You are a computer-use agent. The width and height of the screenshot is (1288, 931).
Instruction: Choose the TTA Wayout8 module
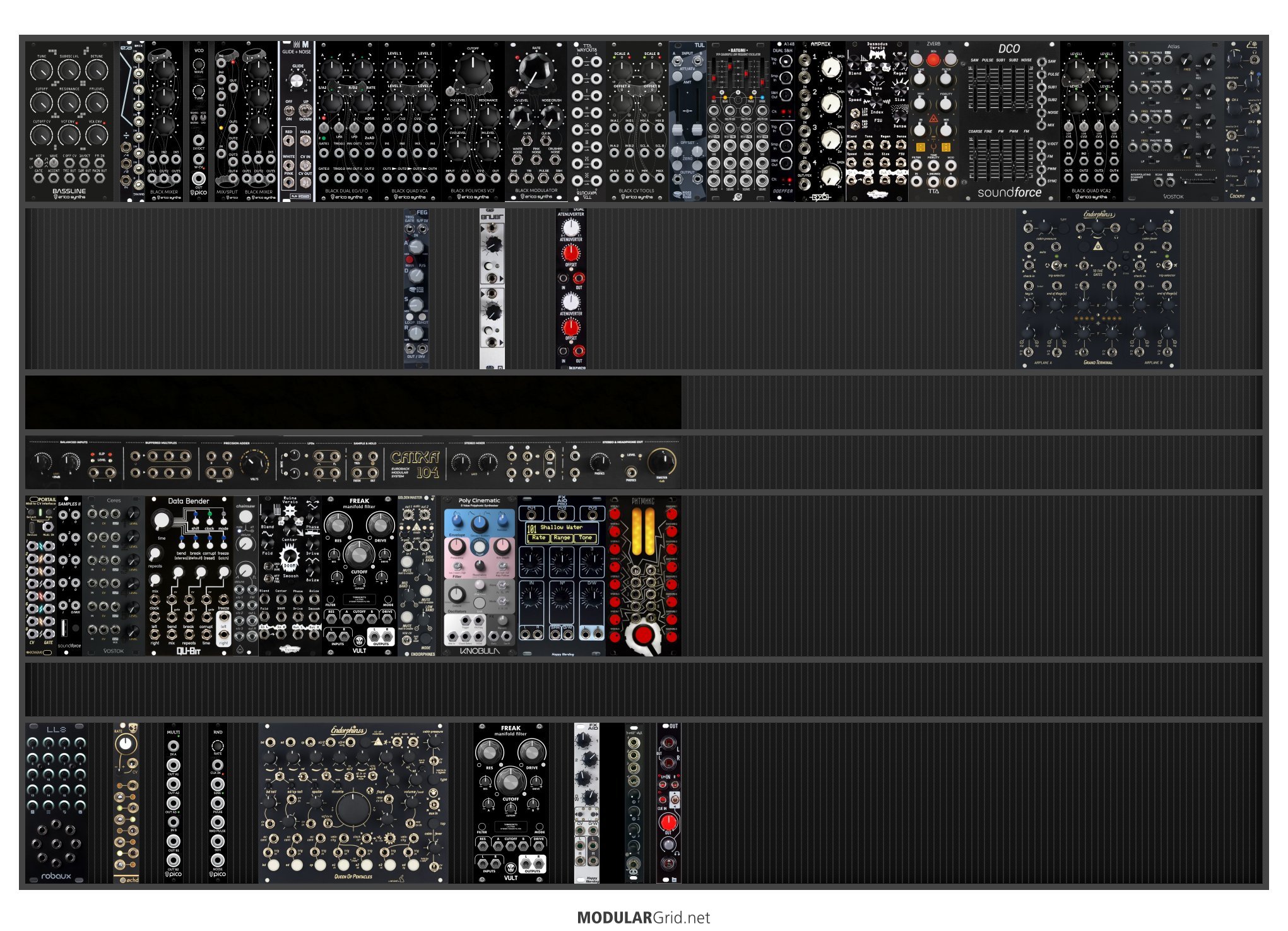point(587,122)
